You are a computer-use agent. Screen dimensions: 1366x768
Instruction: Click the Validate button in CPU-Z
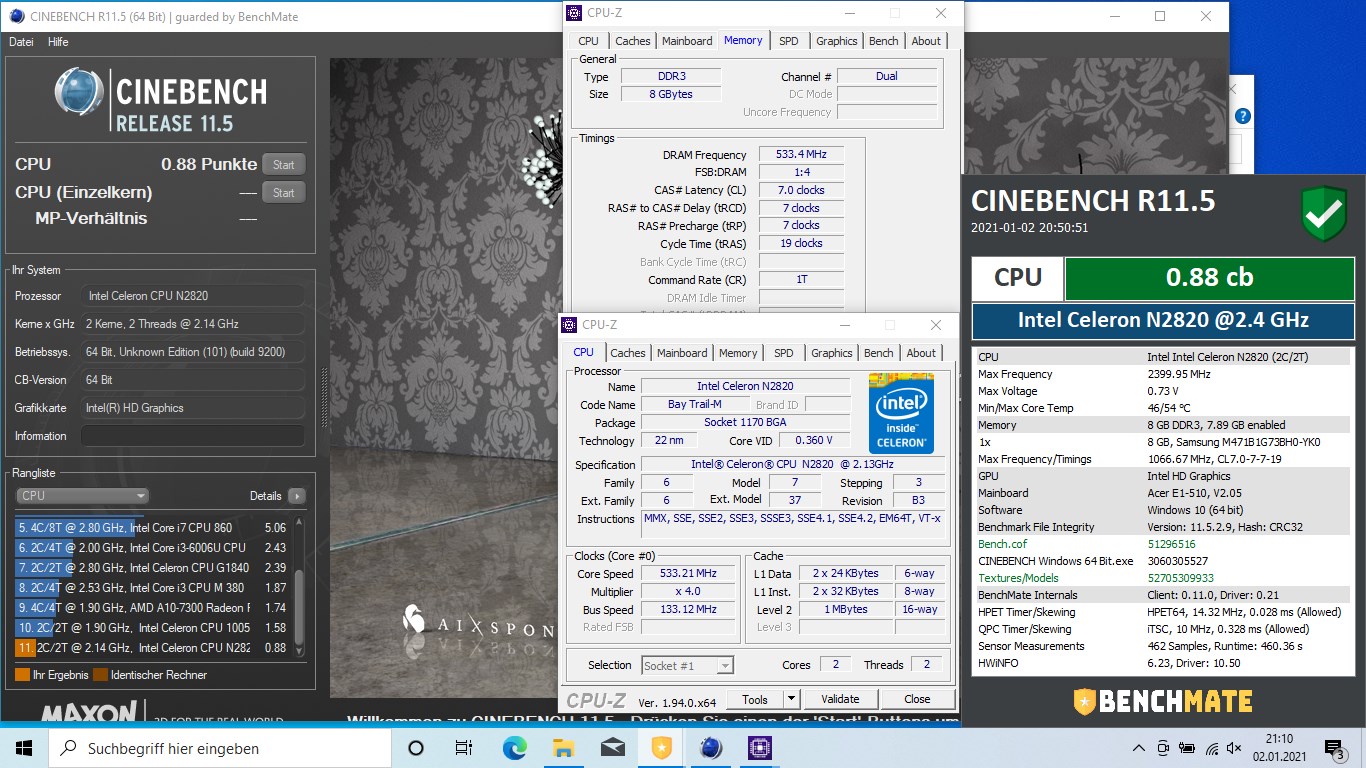pos(840,699)
